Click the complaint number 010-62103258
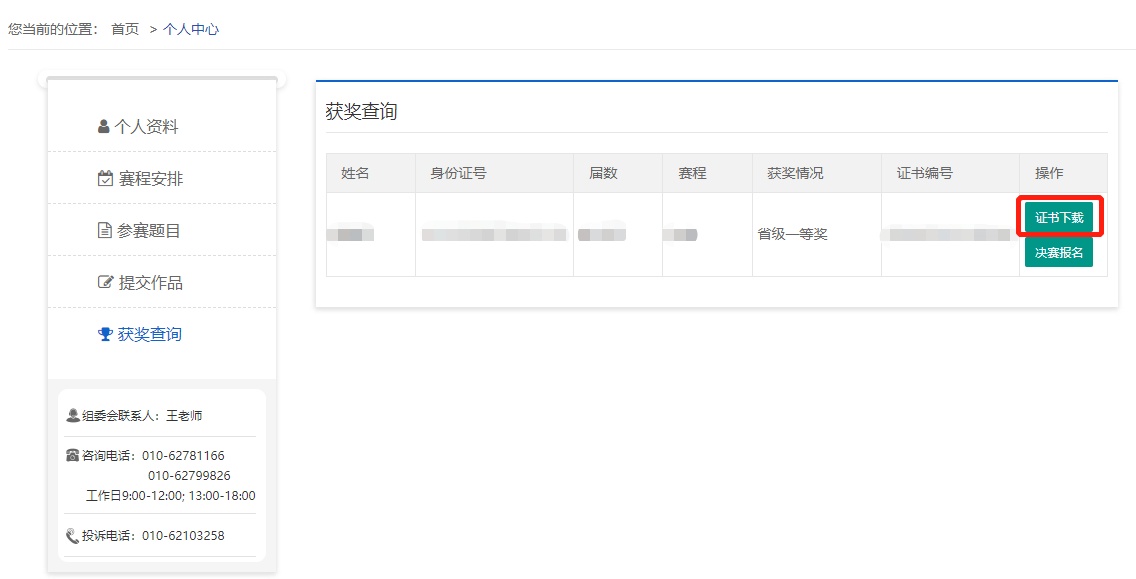This screenshot has height=579, width=1136. tap(183, 536)
